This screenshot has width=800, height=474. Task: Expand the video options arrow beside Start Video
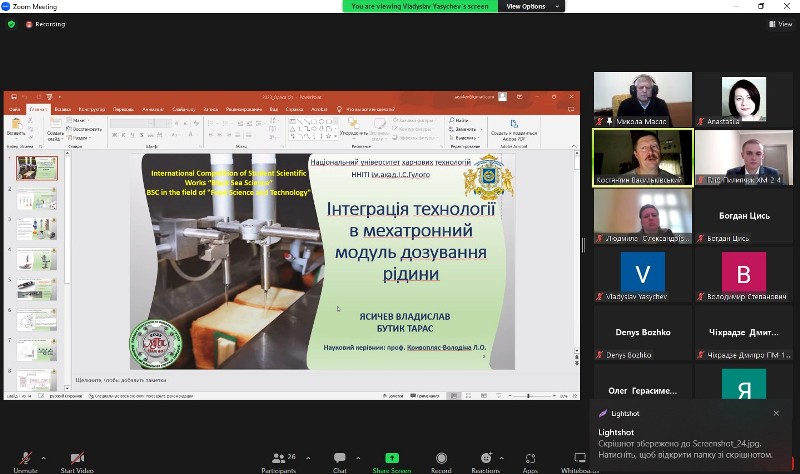pos(101,456)
